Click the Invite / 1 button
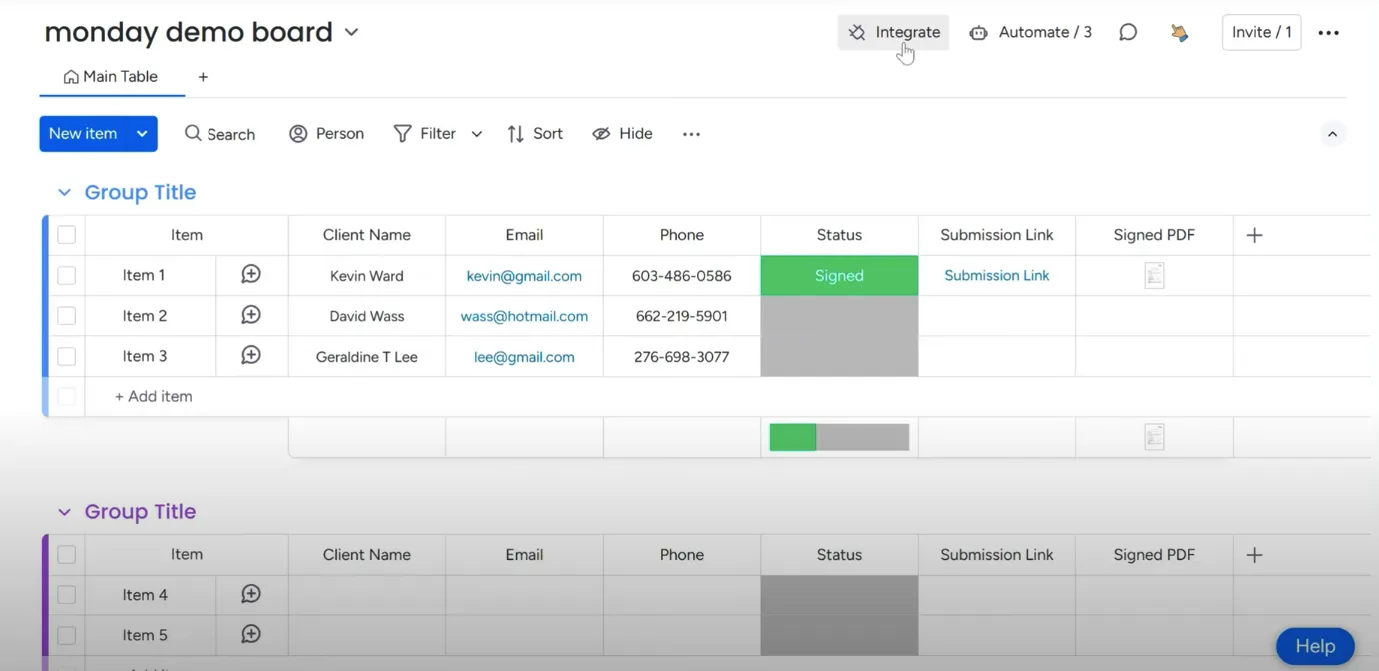 click(1261, 32)
